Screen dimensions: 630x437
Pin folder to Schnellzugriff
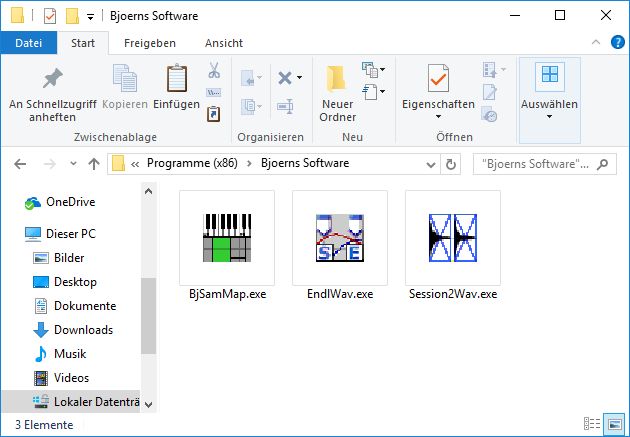pos(53,93)
